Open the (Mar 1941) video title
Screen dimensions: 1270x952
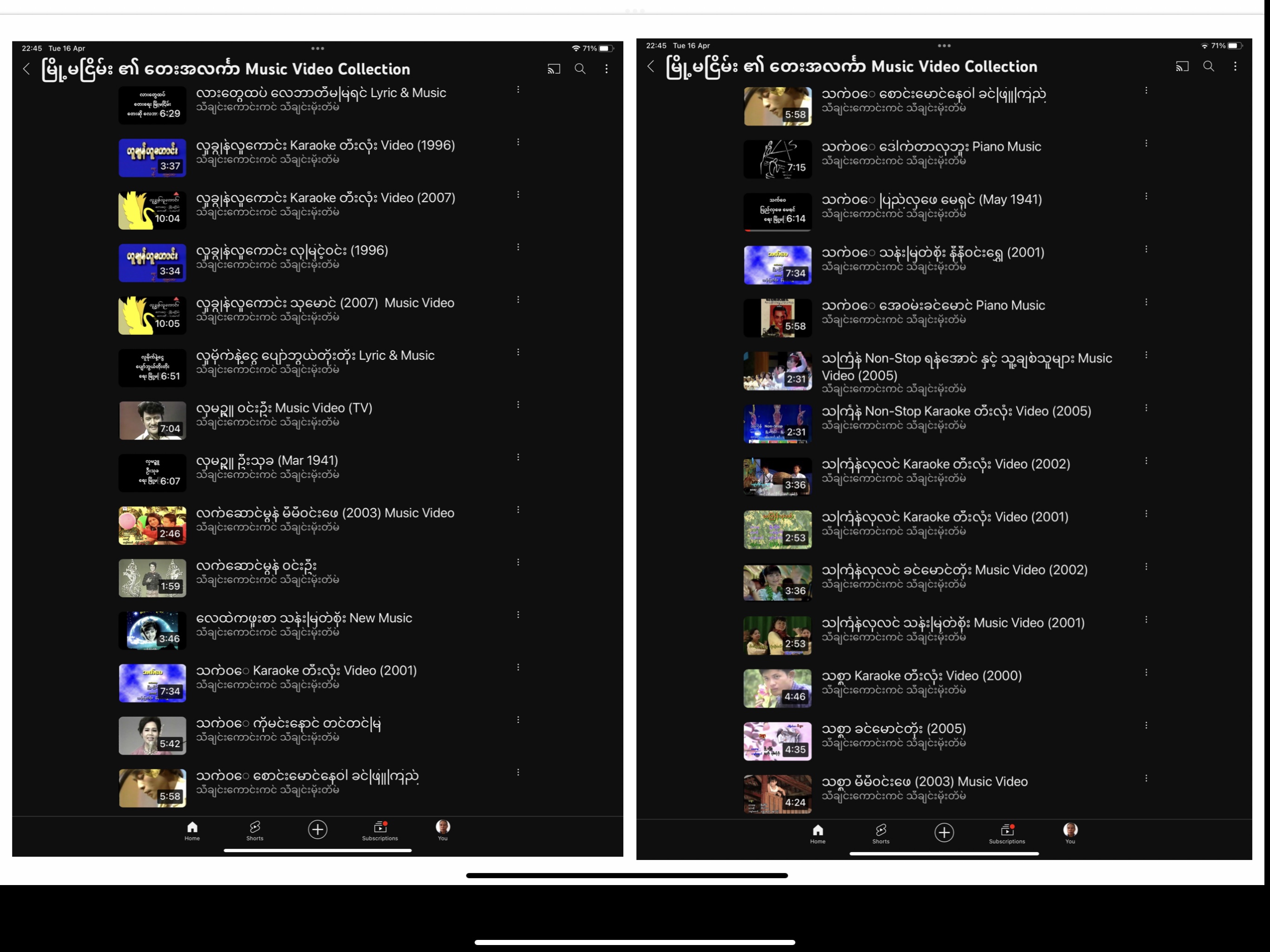[267, 461]
